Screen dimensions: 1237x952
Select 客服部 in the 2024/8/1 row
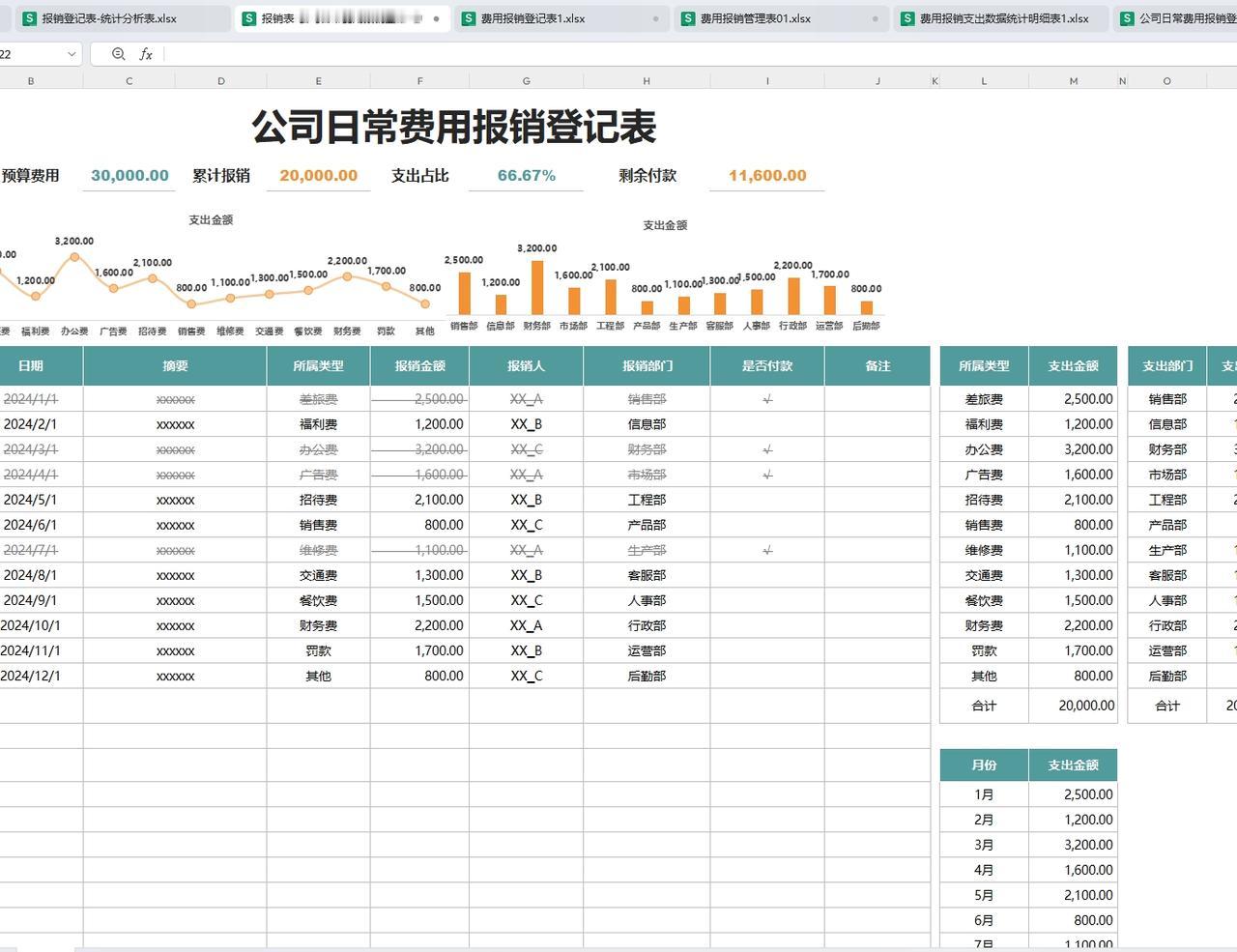point(647,575)
